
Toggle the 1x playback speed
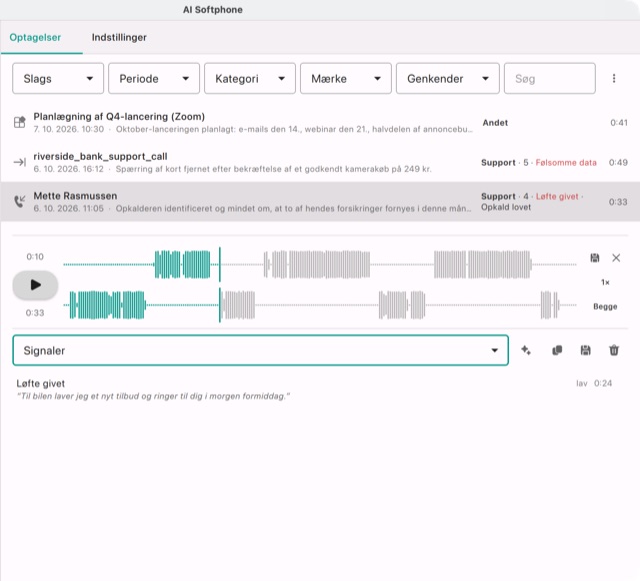tap(605, 282)
